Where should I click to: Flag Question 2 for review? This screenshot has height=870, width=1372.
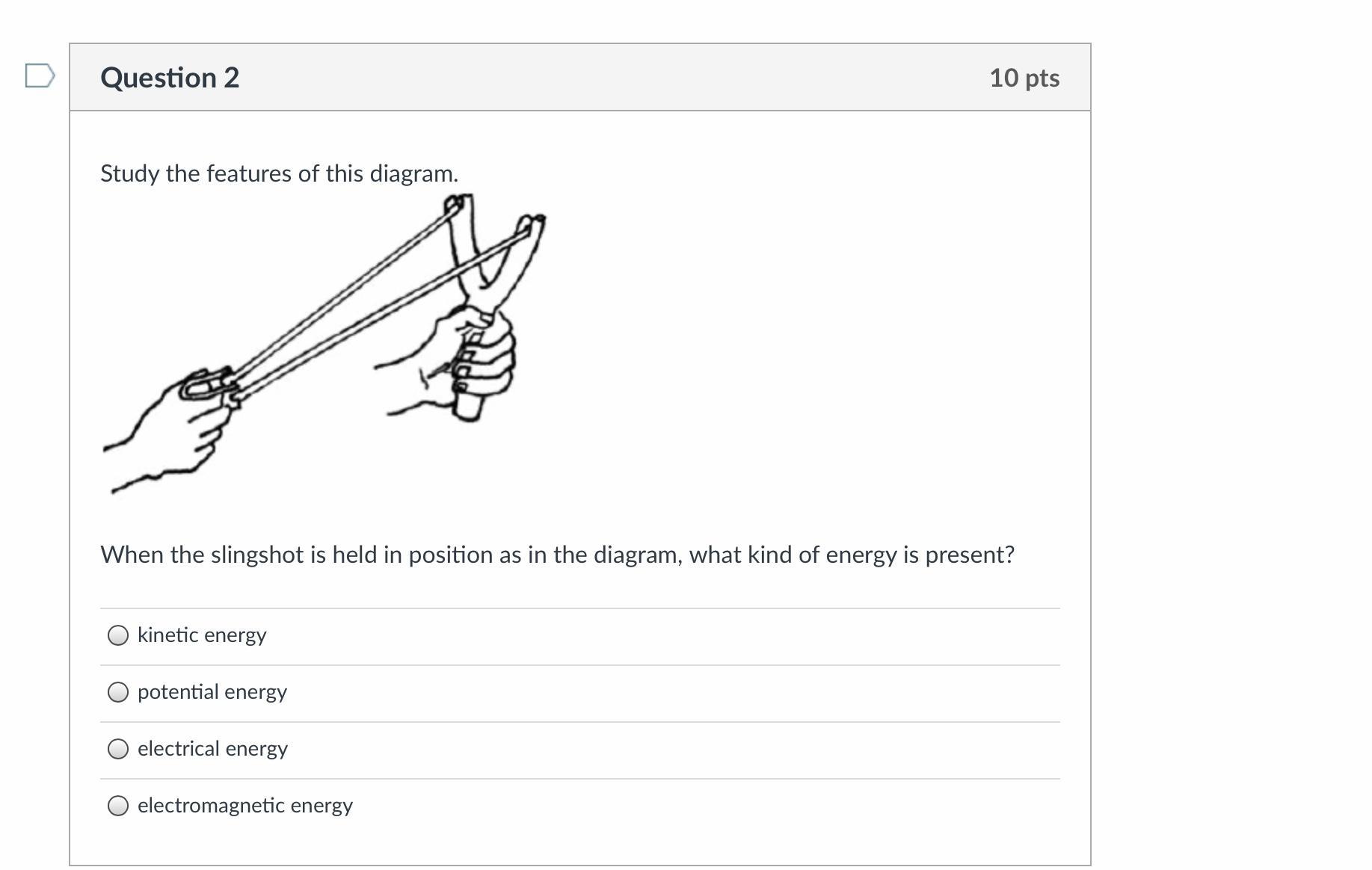pos(40,76)
